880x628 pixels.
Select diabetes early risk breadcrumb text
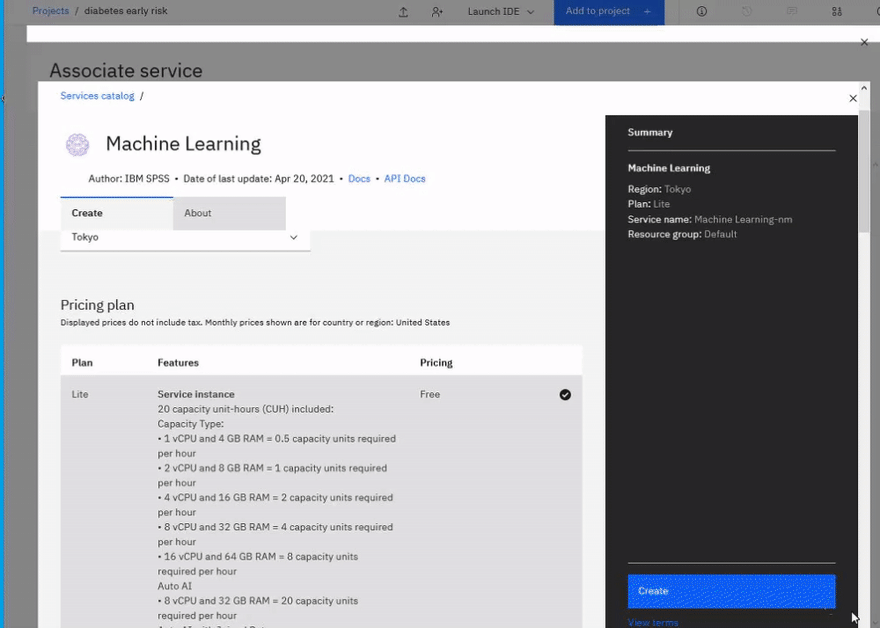[x=126, y=11]
